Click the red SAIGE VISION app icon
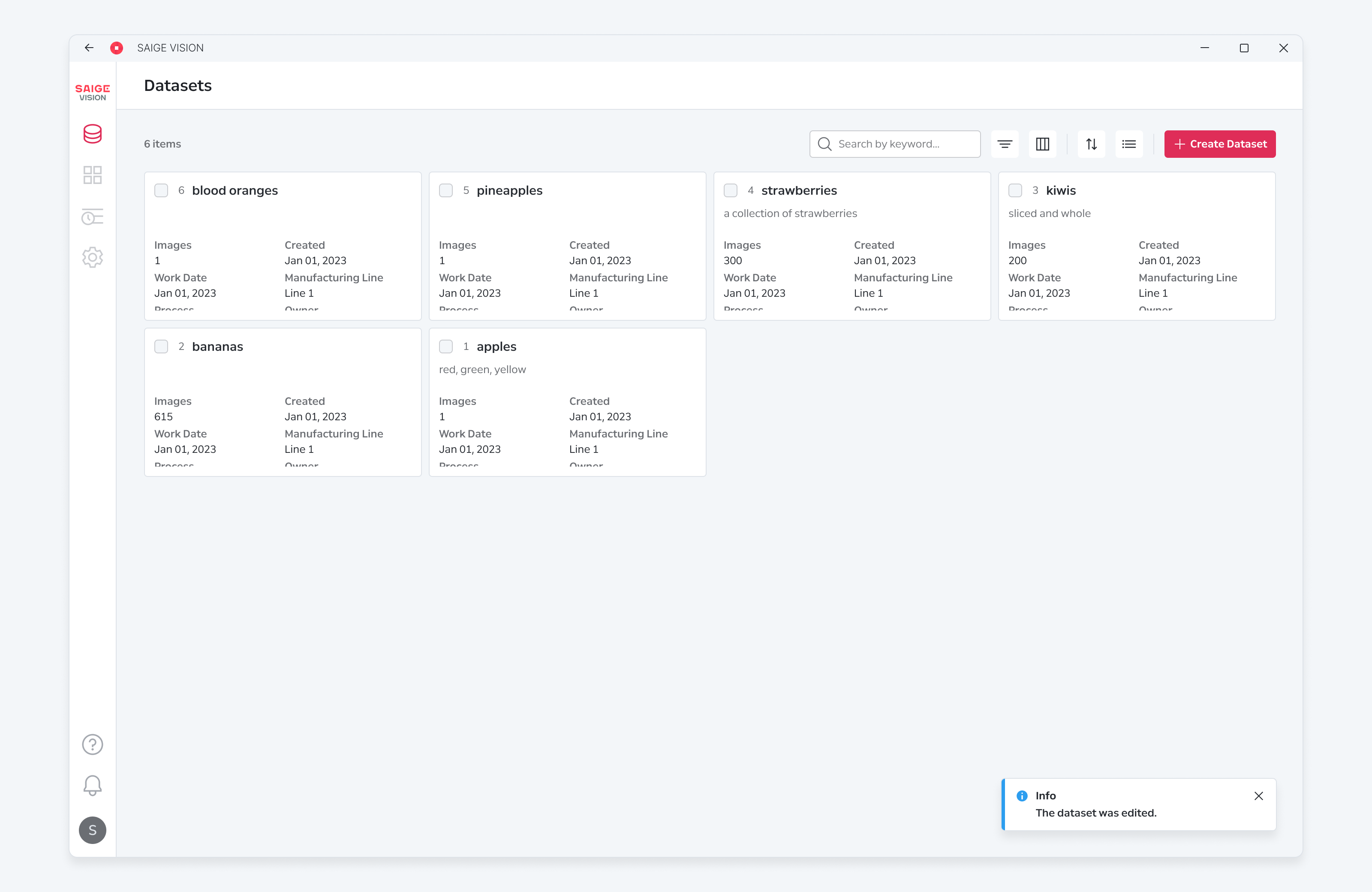 tap(117, 48)
